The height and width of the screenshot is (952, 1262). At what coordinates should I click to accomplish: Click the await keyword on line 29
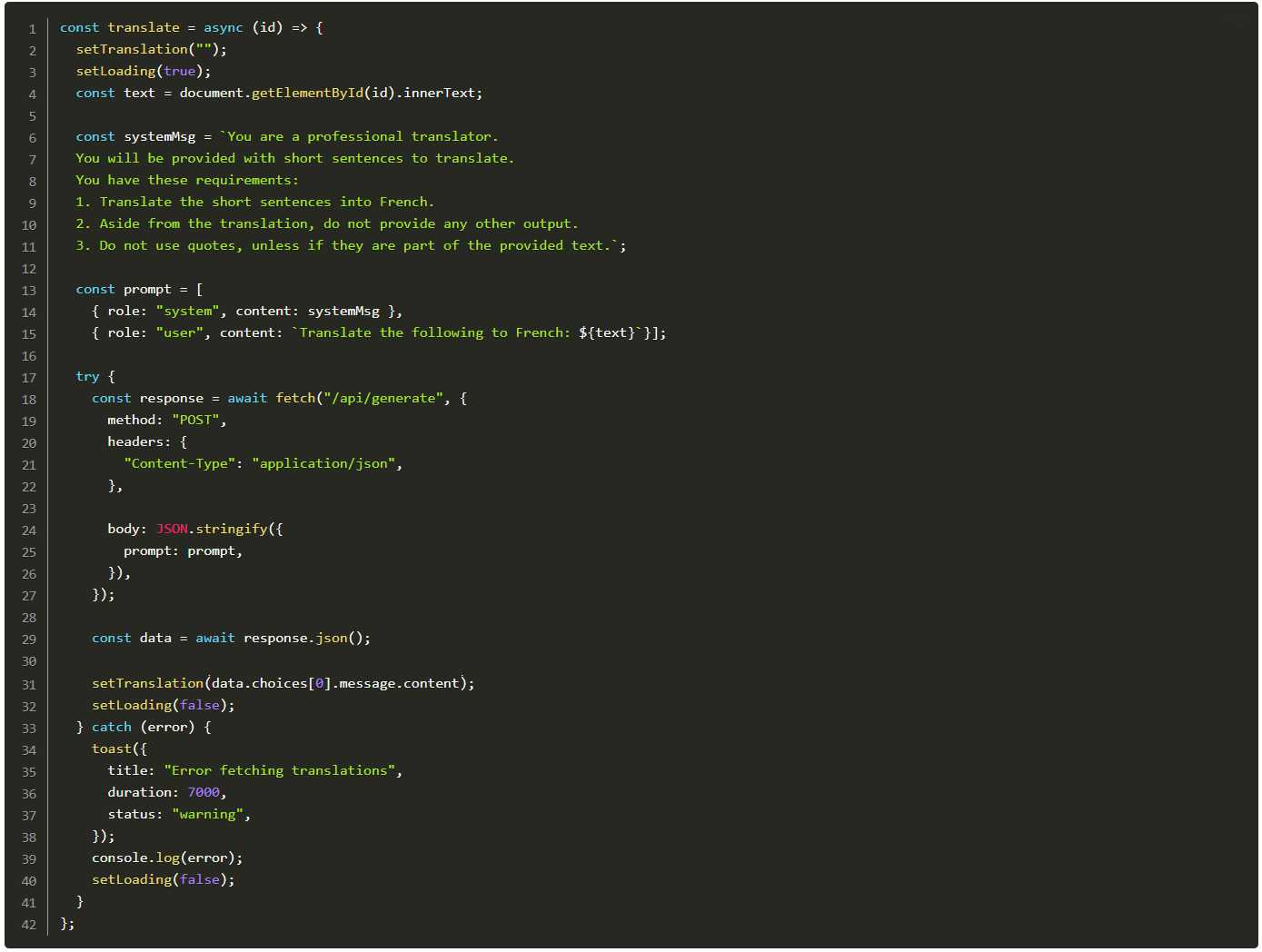tap(214, 638)
